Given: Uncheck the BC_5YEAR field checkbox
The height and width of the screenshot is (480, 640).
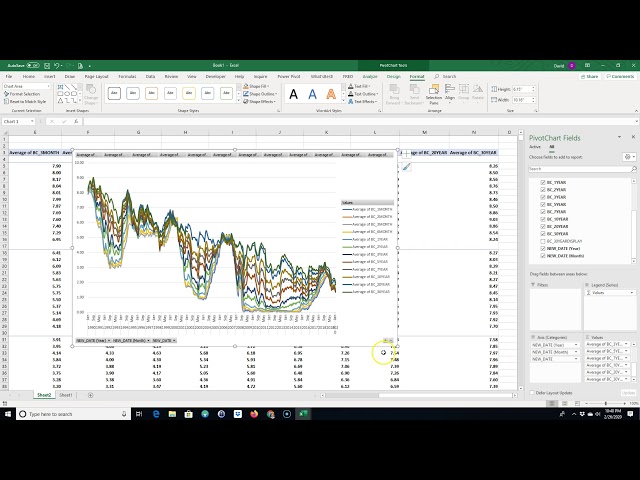Looking at the screenshot, I should (x=543, y=204).
